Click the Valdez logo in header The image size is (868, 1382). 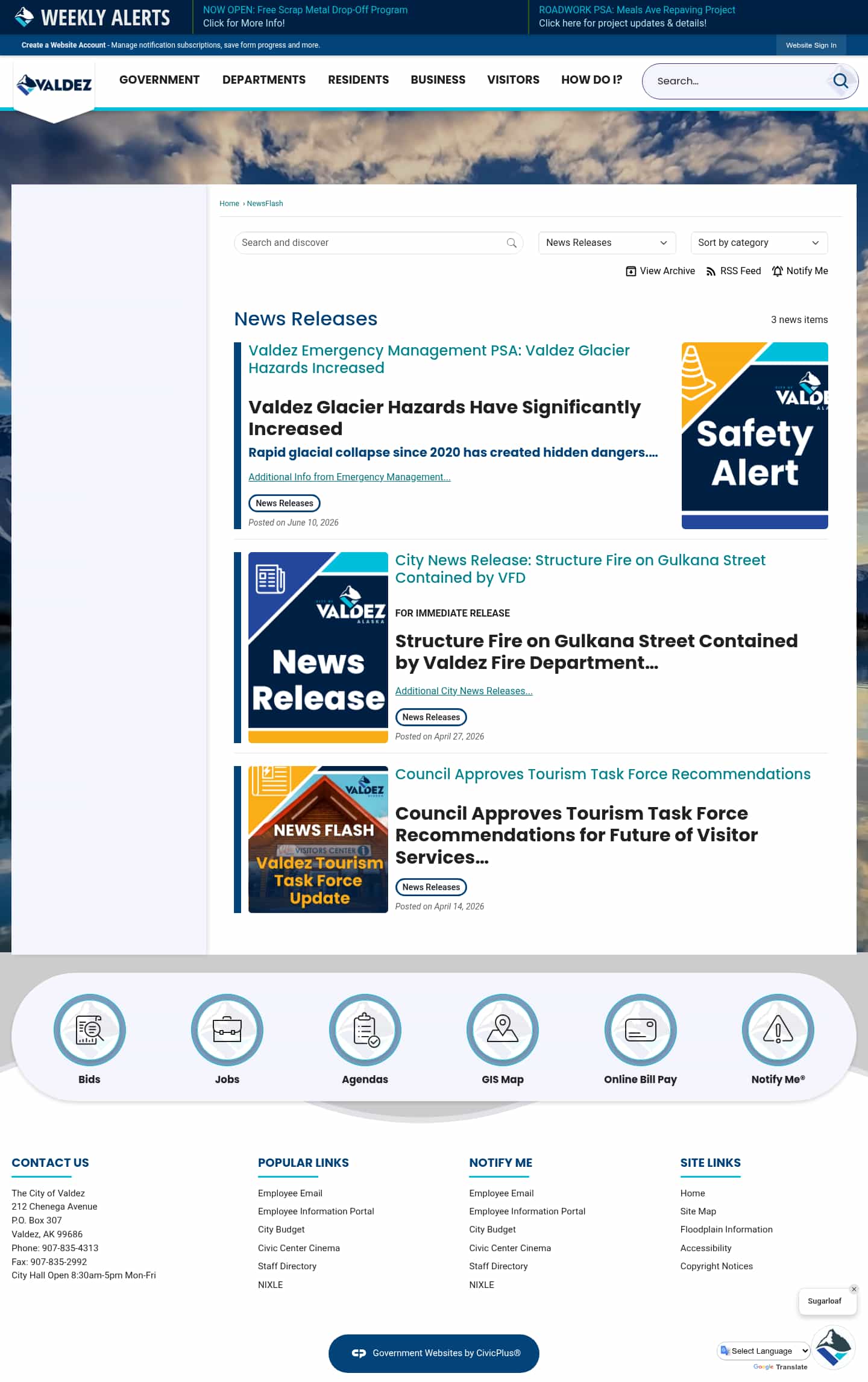[54, 85]
